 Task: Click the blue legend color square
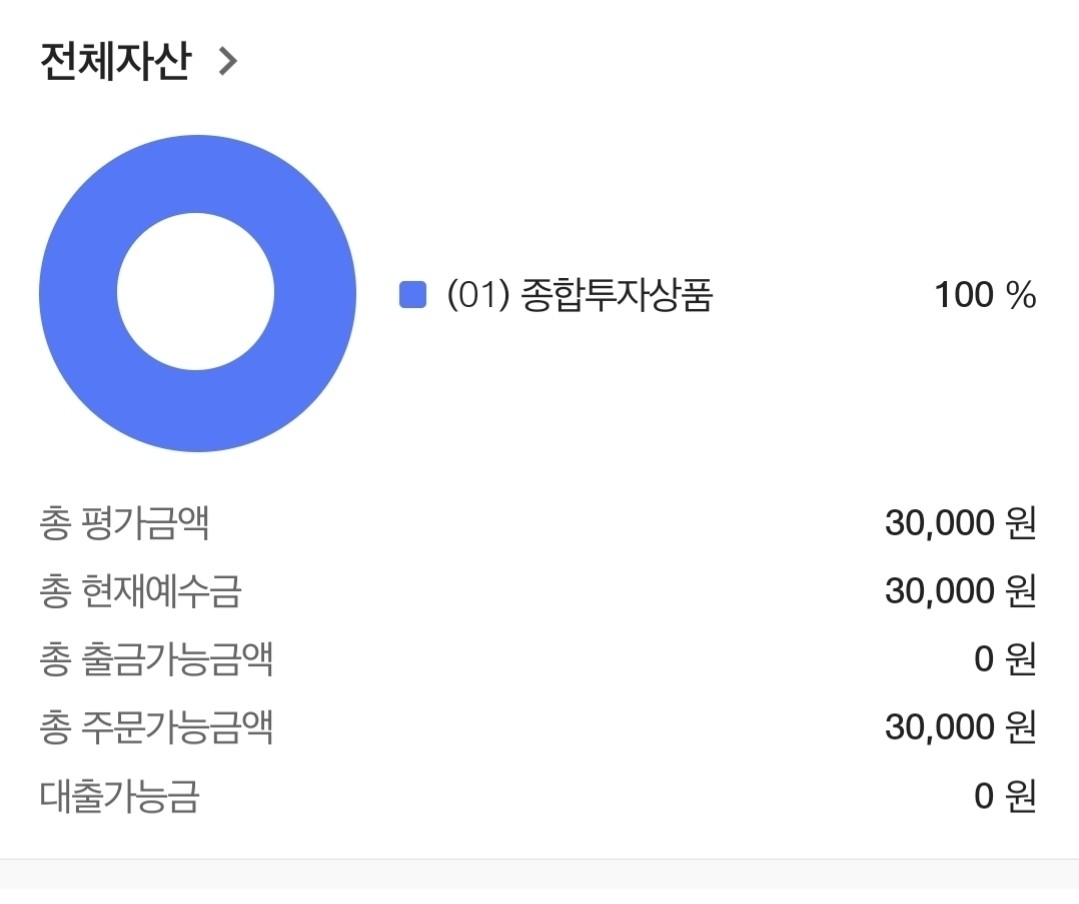(413, 294)
